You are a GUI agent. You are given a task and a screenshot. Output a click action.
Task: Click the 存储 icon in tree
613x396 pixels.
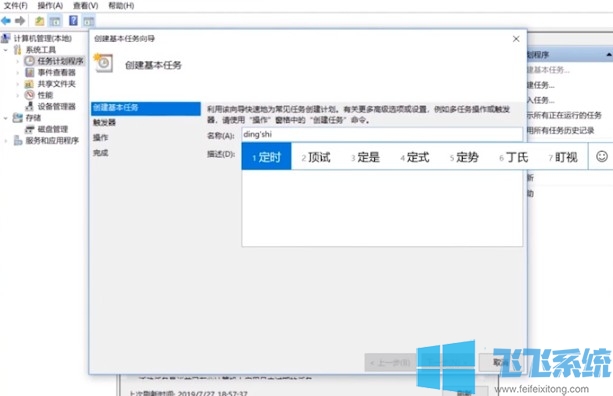pyautogui.click(x=18, y=118)
